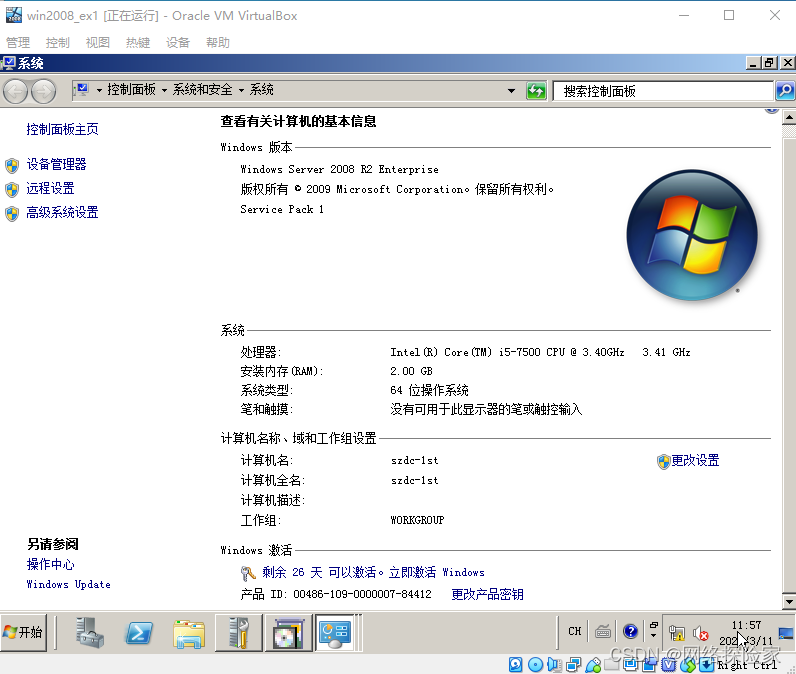Click the server tools taskbar icon

[x=239, y=632]
